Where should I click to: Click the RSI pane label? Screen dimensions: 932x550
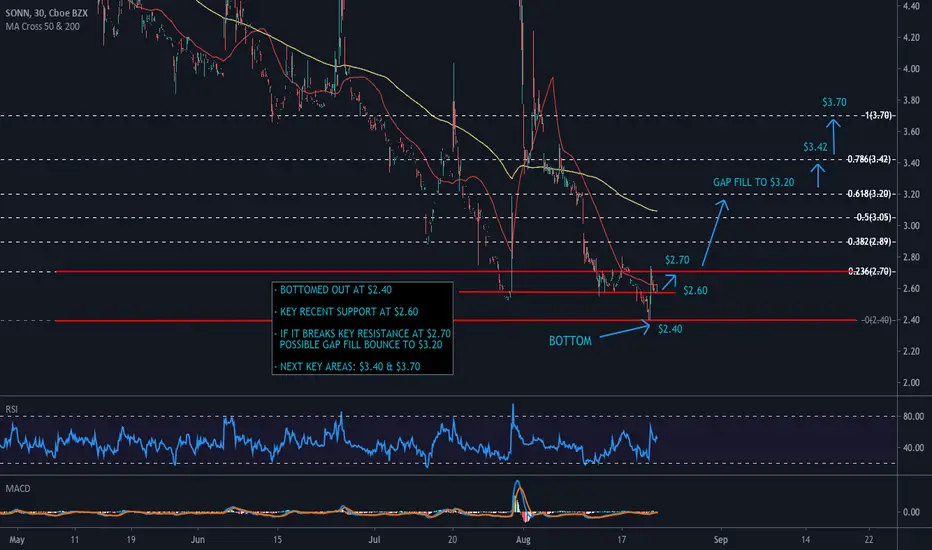pyautogui.click(x=11, y=409)
